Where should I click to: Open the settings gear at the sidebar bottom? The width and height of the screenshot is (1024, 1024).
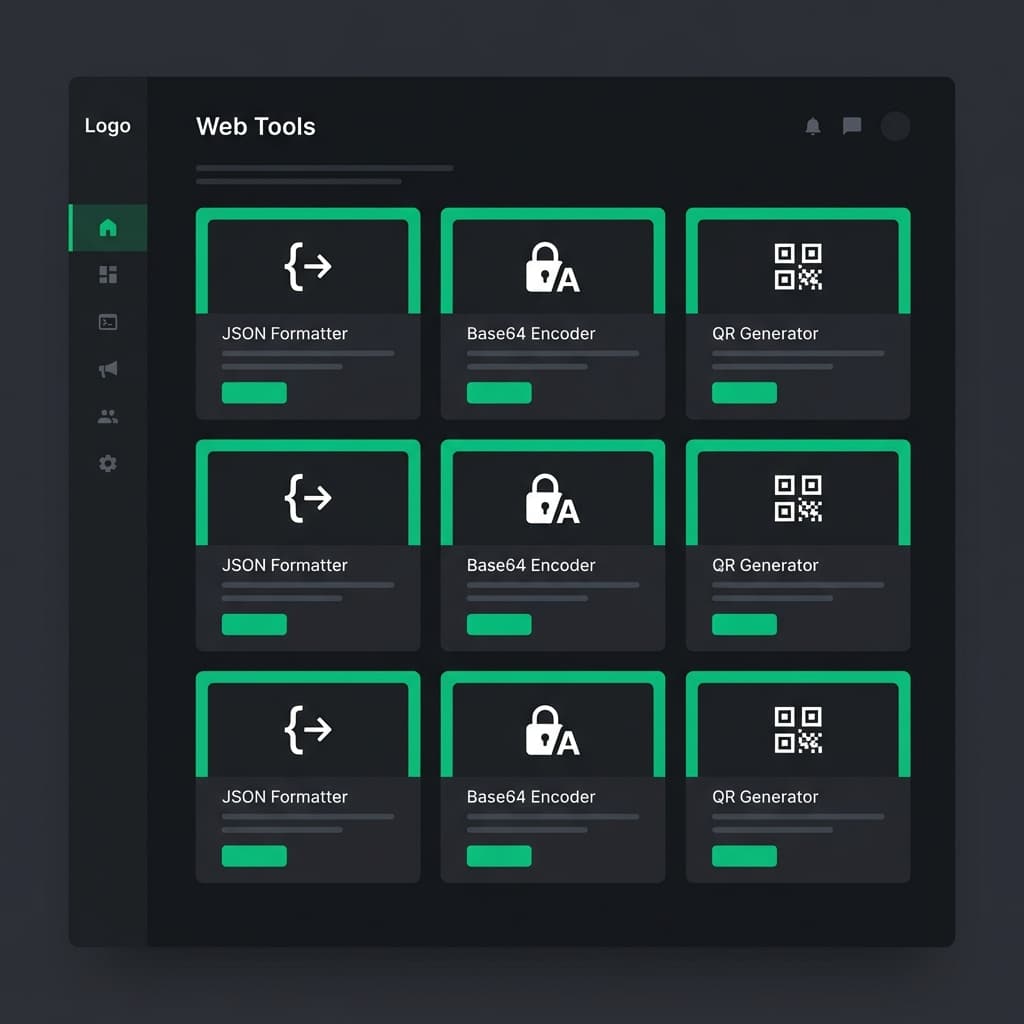(107, 463)
